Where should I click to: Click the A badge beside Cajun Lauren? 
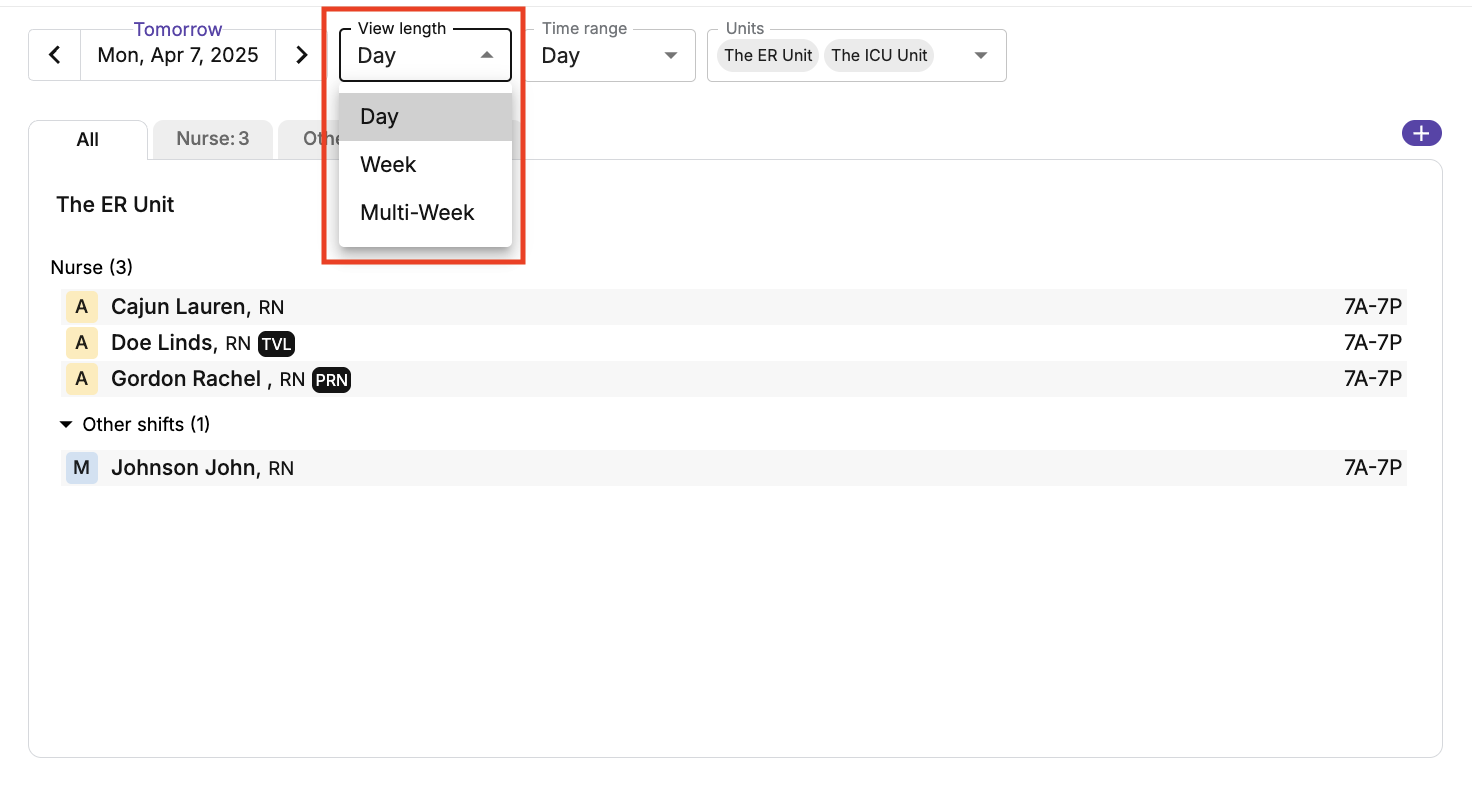(81, 307)
